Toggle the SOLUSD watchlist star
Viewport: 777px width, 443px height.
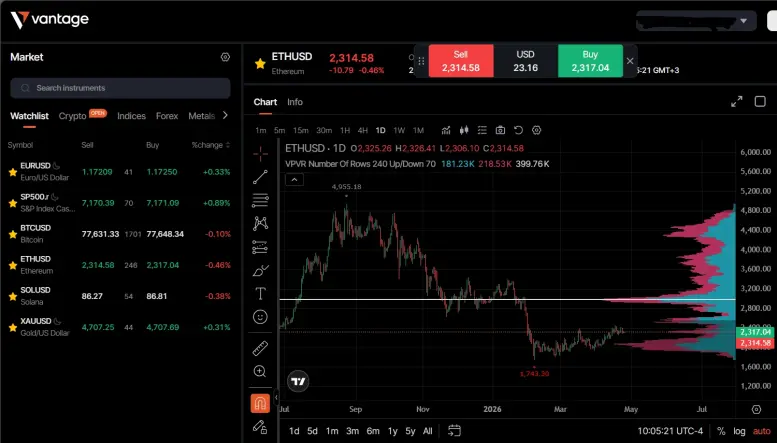click(x=13, y=296)
